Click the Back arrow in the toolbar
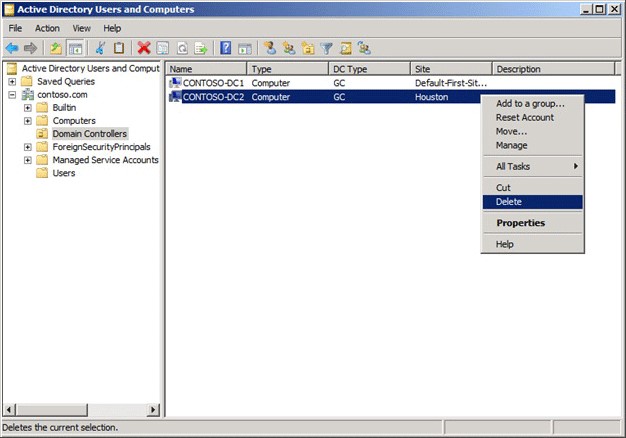Image resolution: width=626 pixels, height=438 pixels. 12,47
